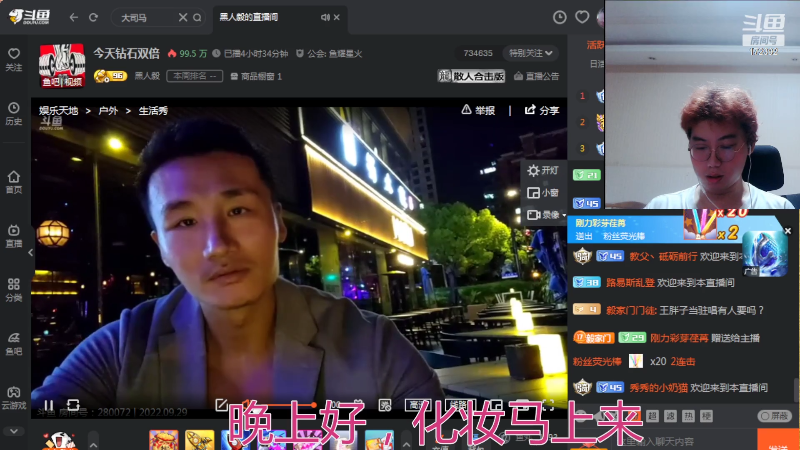Open user 教父、砥砺前行 in the chat
Viewport: 800px width, 450px height.
click(x=663, y=257)
